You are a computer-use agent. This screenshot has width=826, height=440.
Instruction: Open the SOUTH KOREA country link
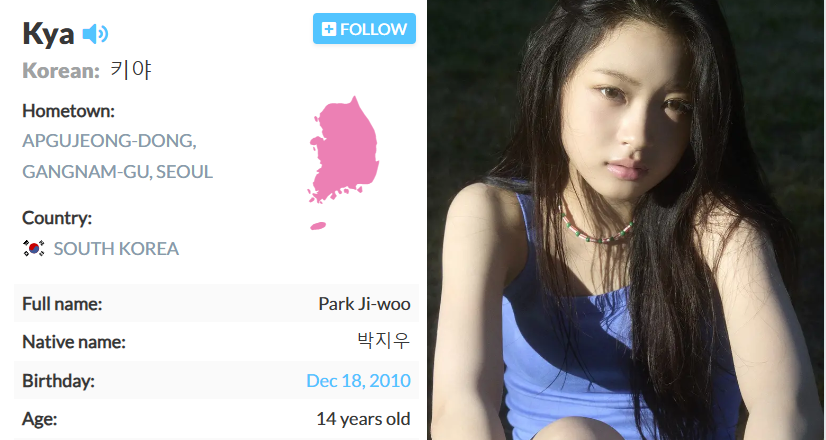116,249
